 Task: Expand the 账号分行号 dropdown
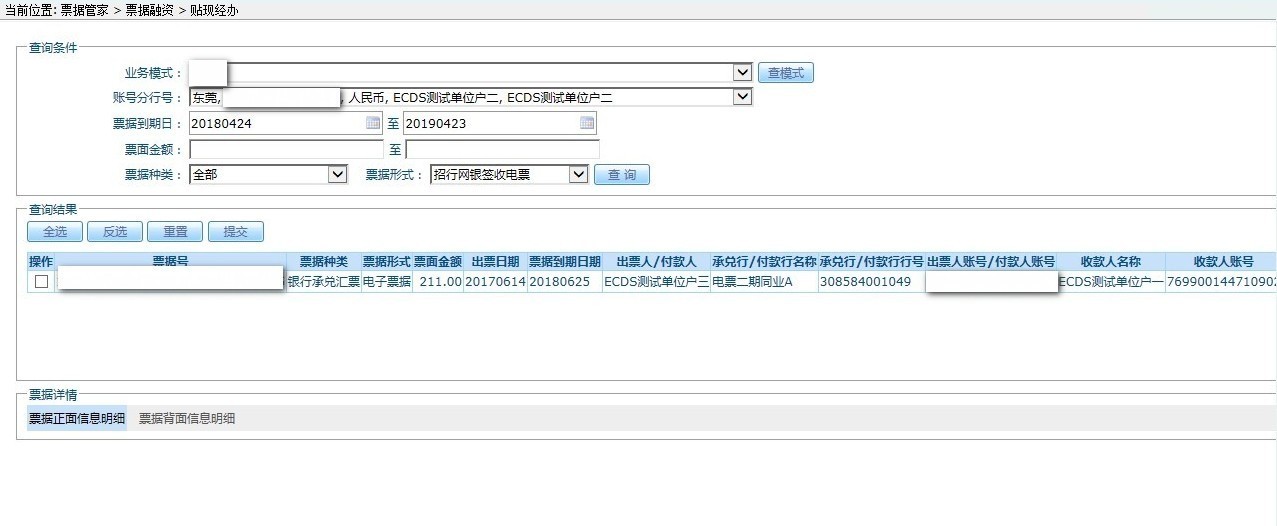(742, 98)
